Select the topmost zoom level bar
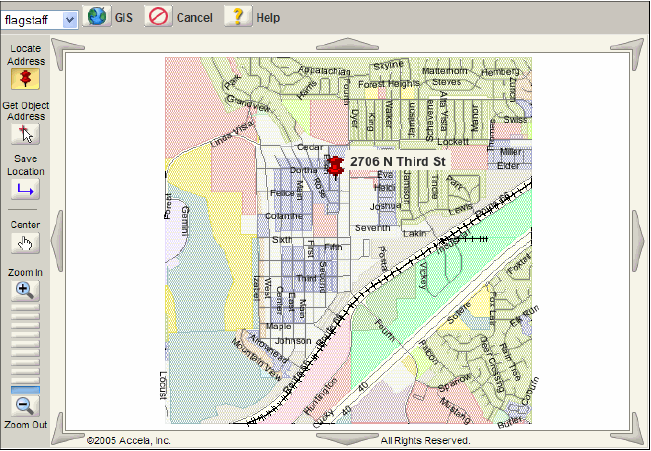 [25, 307]
